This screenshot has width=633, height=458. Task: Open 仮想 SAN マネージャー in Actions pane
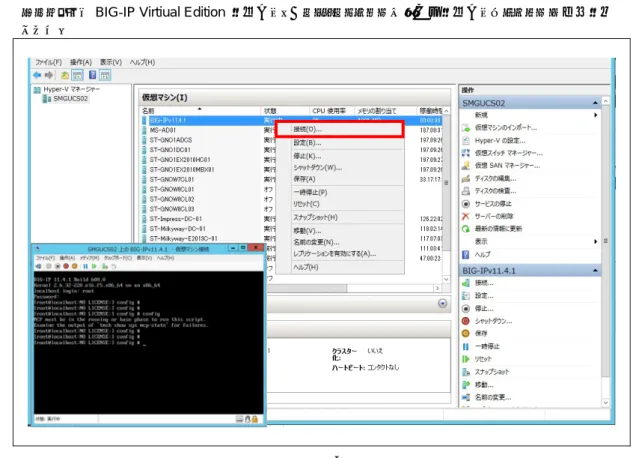click(507, 165)
